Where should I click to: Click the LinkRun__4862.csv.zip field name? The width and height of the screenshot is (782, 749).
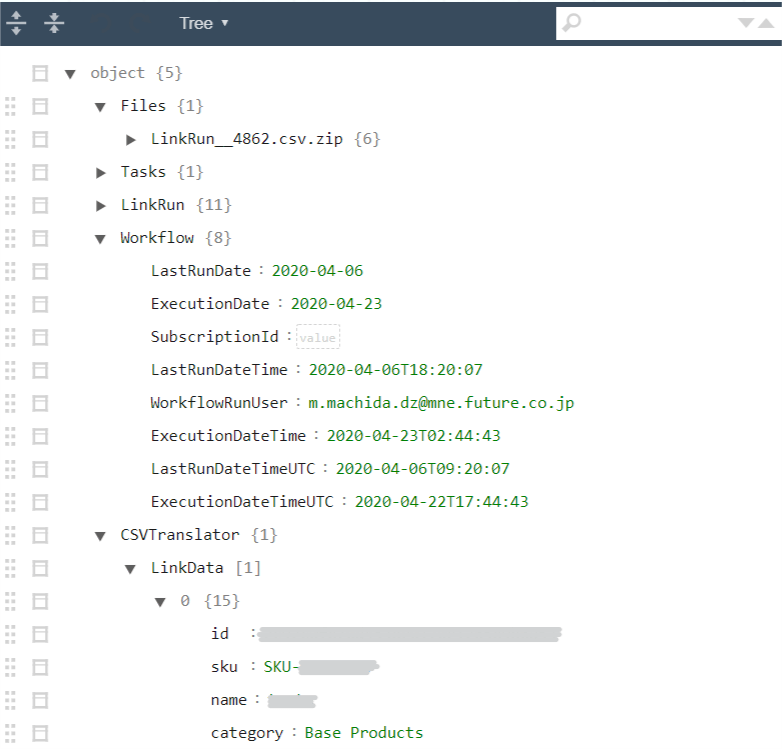(247, 139)
